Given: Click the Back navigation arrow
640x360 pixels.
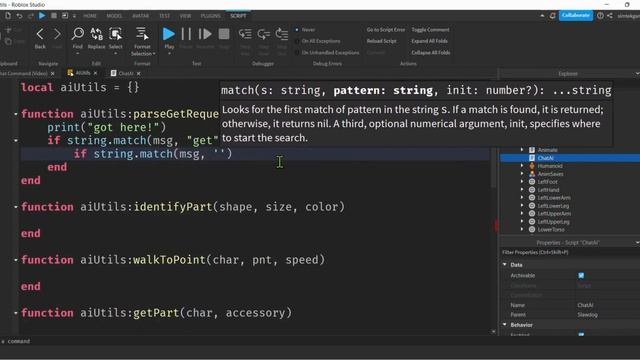Looking at the screenshot, I should pos(40,34).
